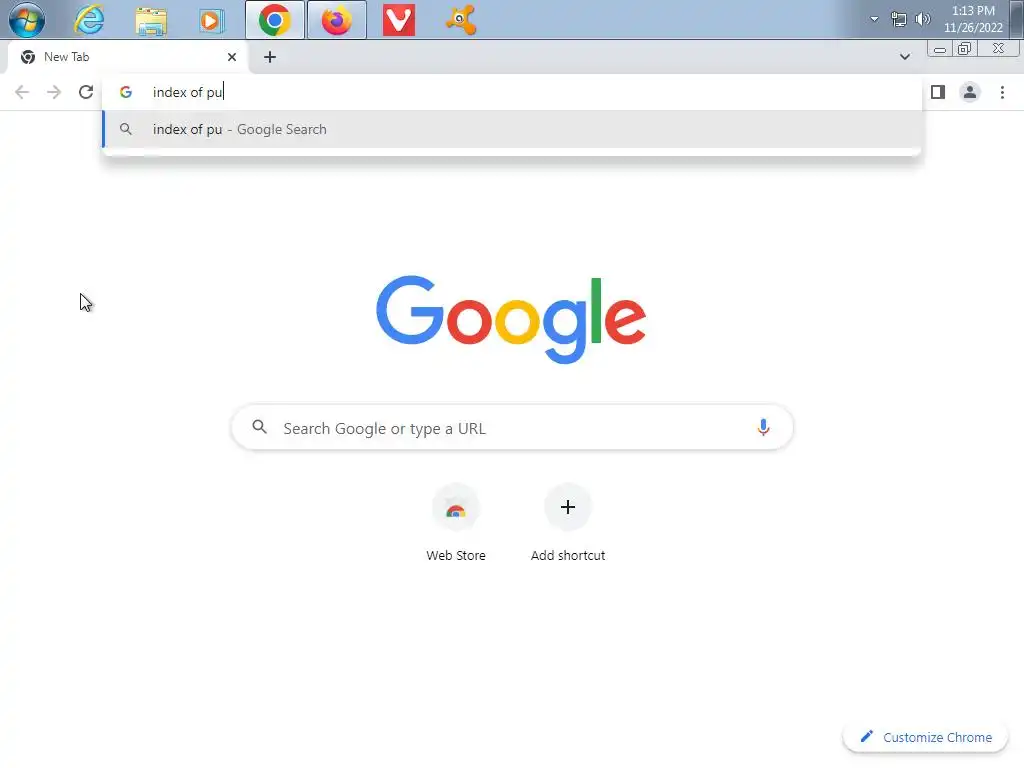Go forward with the forward arrow
This screenshot has width=1024, height=768.
click(54, 92)
